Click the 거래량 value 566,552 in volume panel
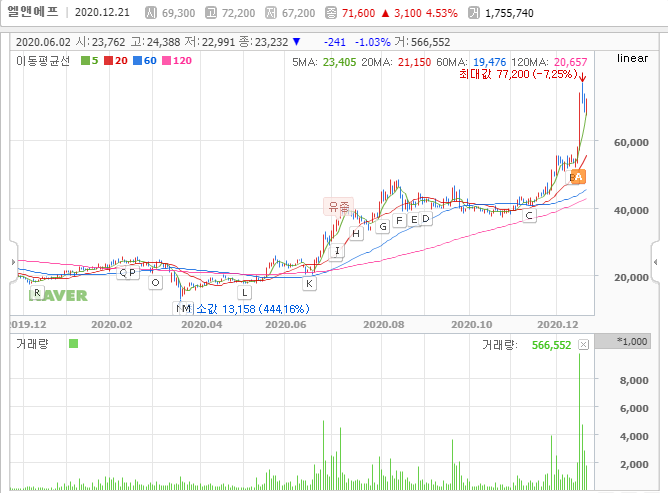Screen dimensions: 668x493 551,345
